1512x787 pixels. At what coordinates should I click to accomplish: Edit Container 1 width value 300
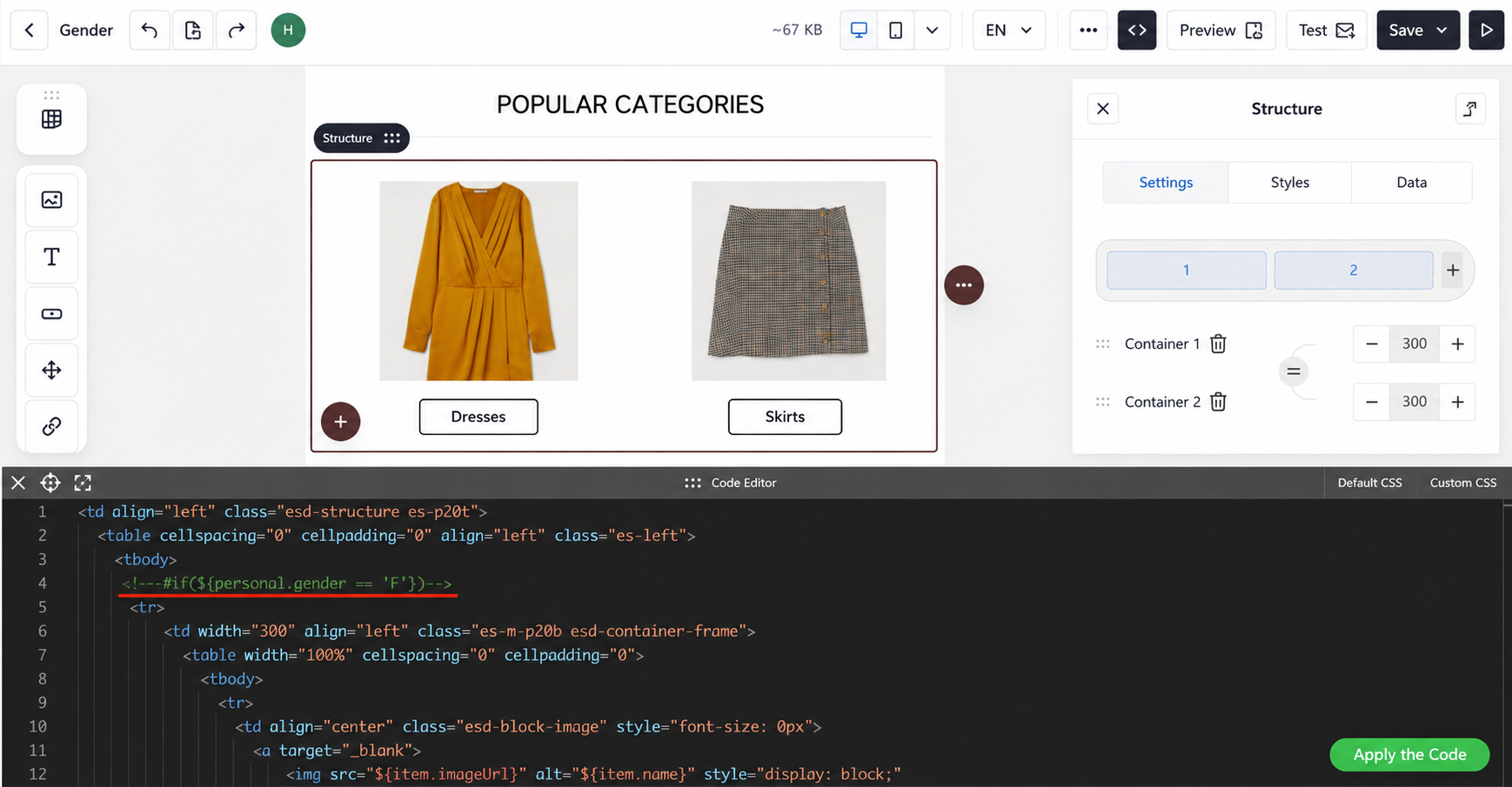[x=1415, y=344]
